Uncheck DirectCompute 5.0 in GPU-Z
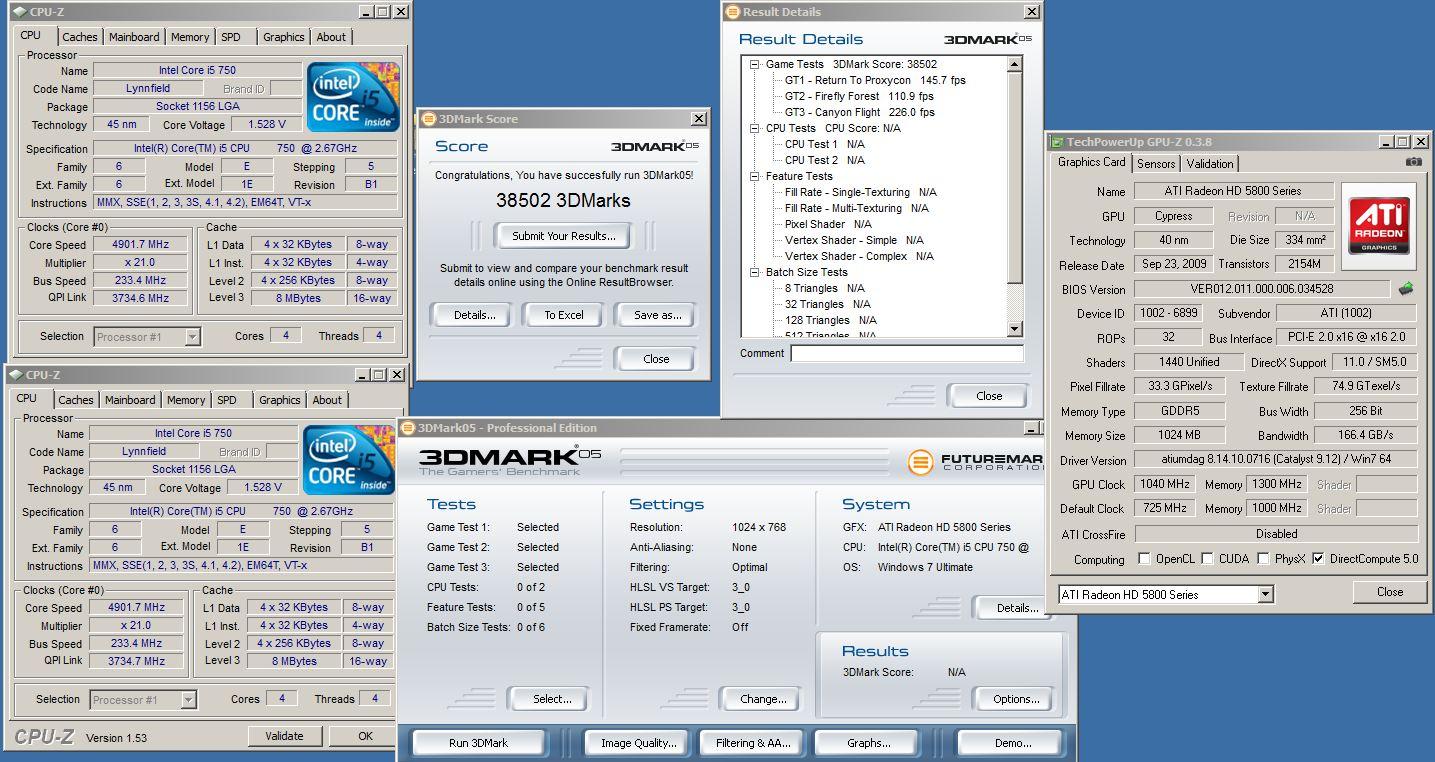Image resolution: width=1435 pixels, height=762 pixels. tap(1318, 559)
